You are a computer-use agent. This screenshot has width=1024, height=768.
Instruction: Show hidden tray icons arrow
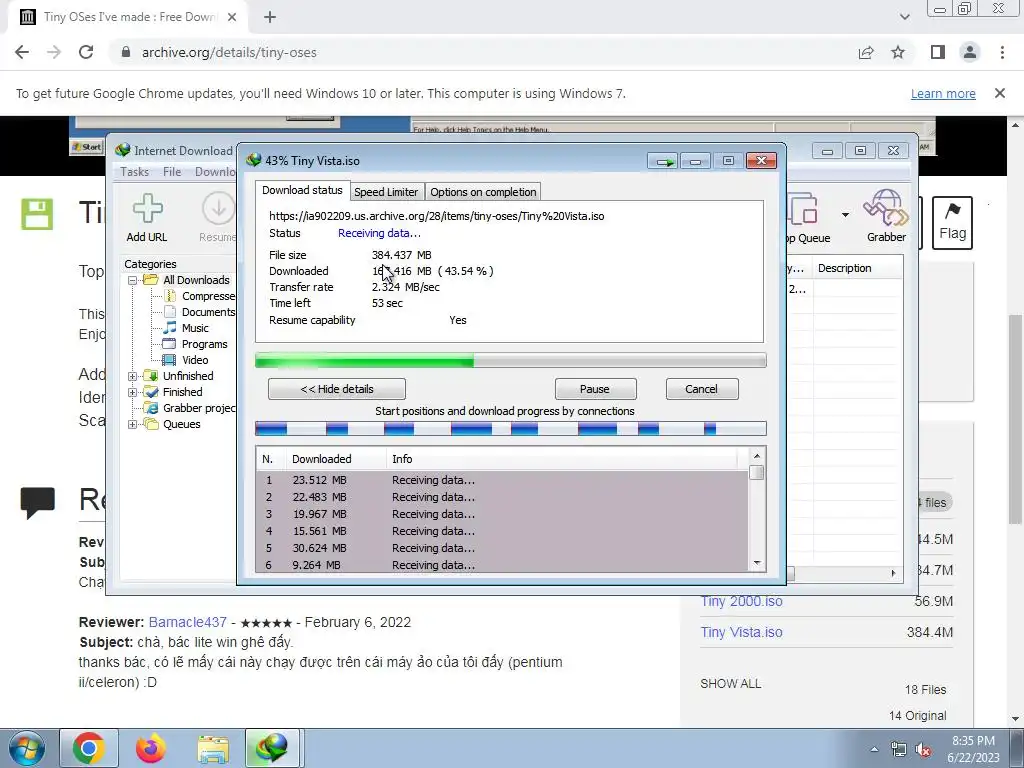pyautogui.click(x=874, y=750)
